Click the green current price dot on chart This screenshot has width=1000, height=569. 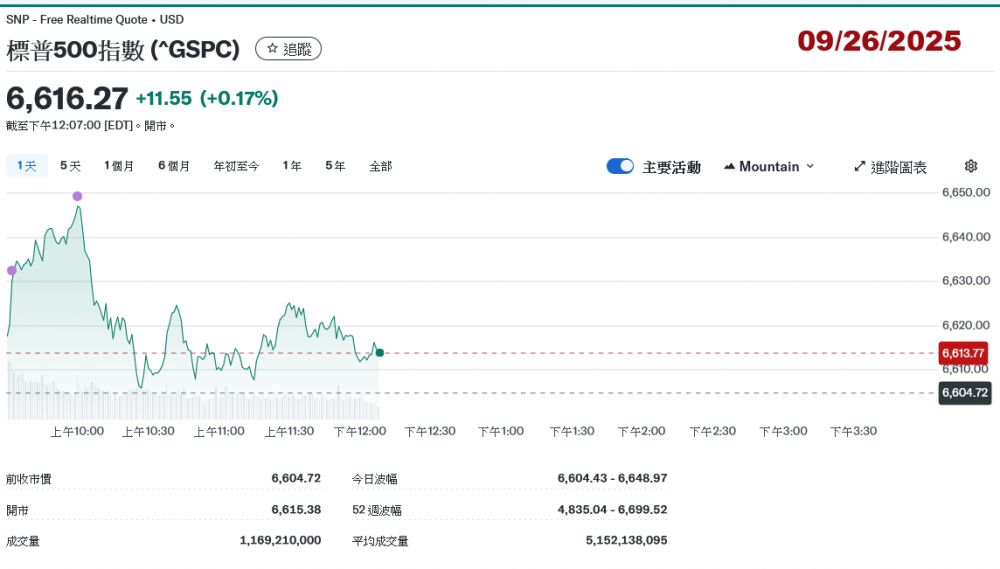379,353
